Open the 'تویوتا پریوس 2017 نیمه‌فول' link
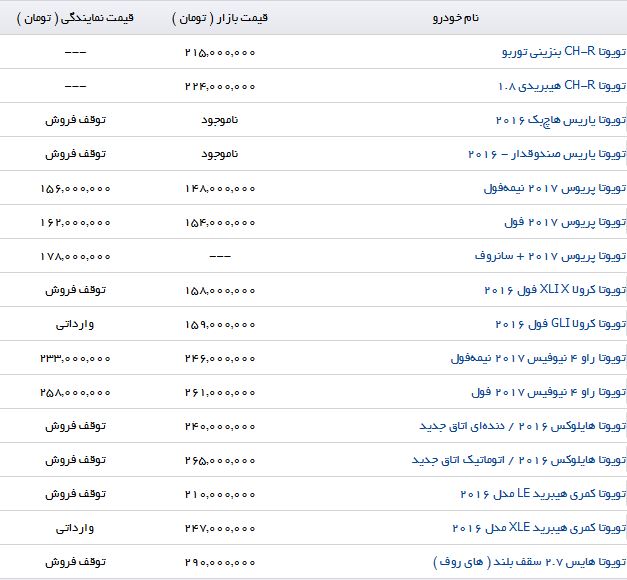627x580 pixels. coord(555,188)
